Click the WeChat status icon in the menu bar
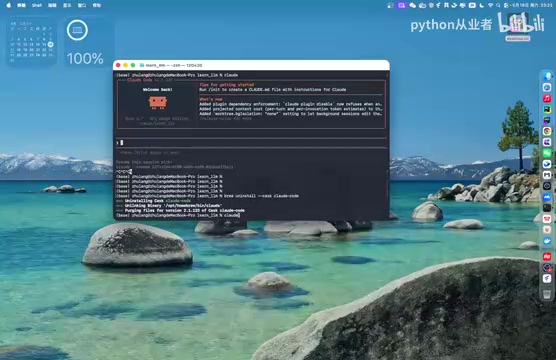This screenshot has height=360, width=556. 412,5
